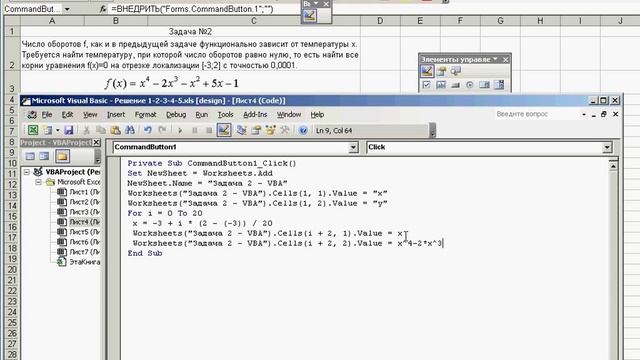The image size is (640, 360).
Task: Select the Option Button control in Control Toolbox
Action: pos(470,85)
